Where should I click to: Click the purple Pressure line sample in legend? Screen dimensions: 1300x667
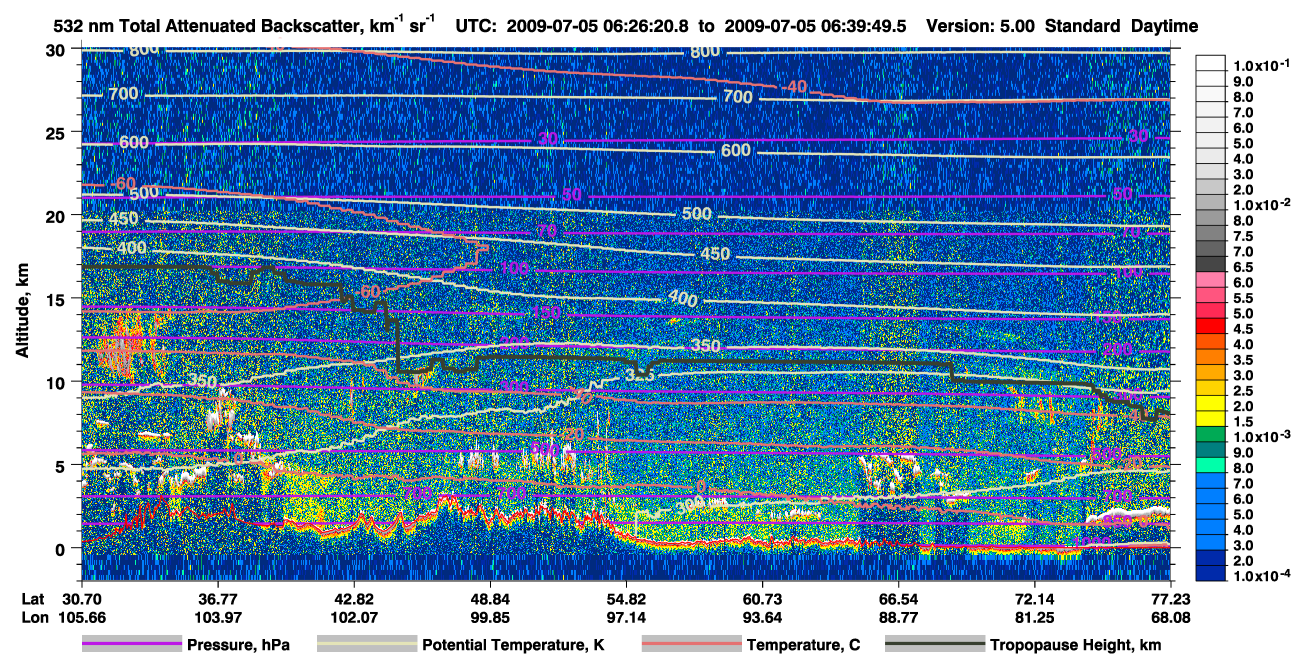point(131,645)
